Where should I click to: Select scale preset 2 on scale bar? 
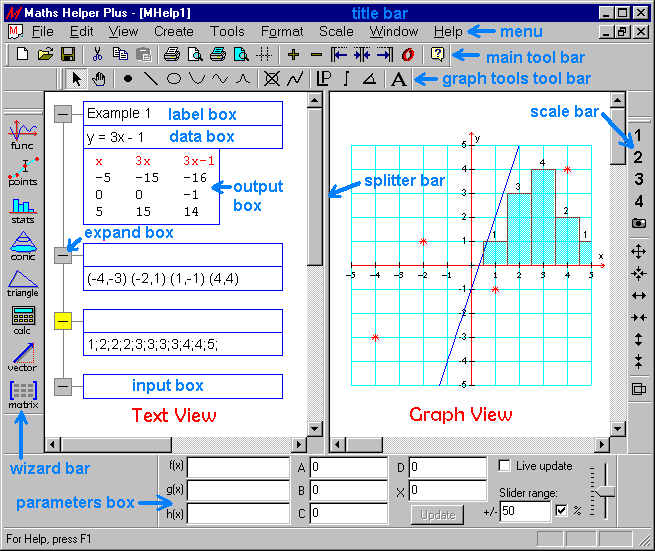click(638, 157)
